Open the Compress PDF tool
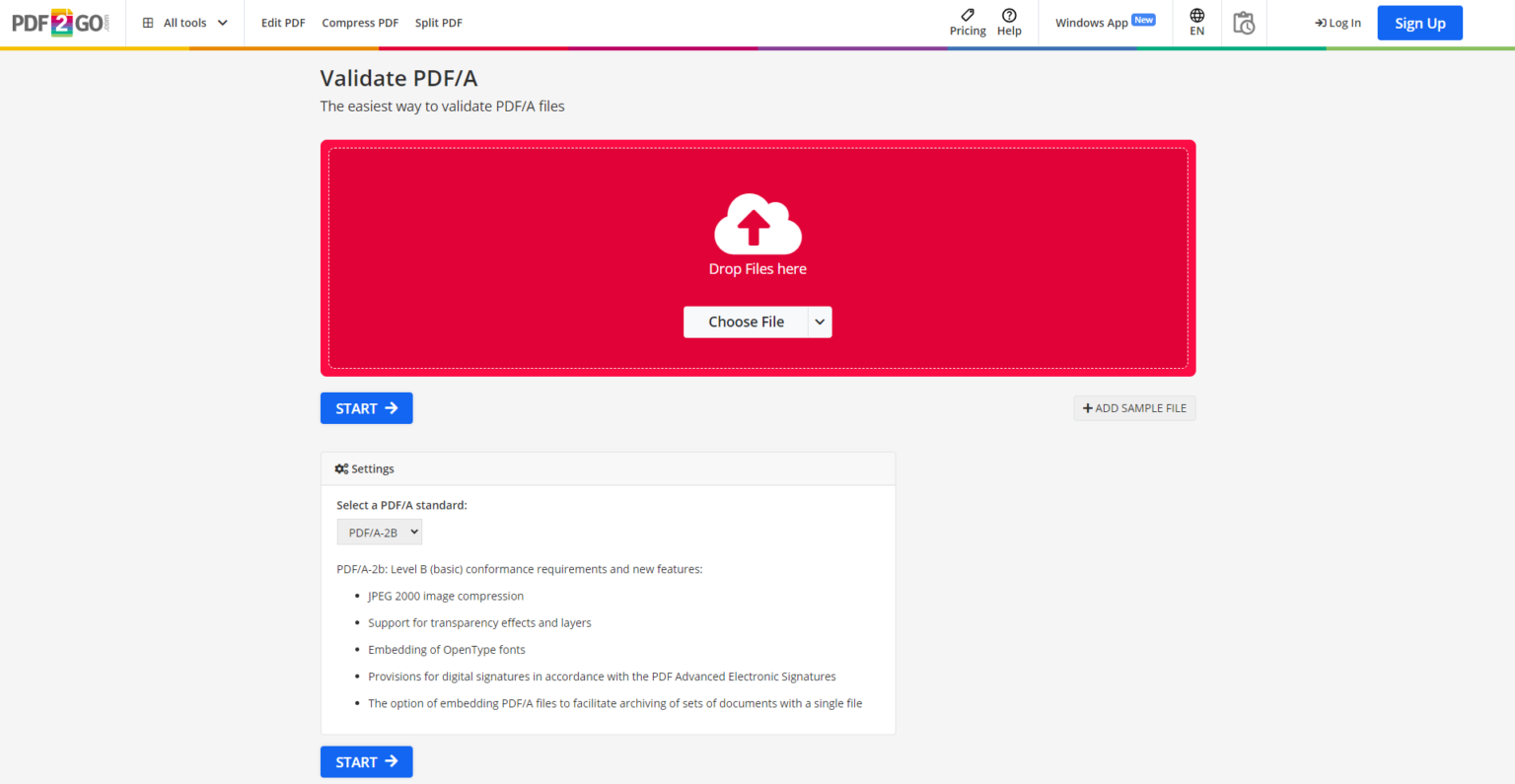1515x784 pixels. click(360, 22)
